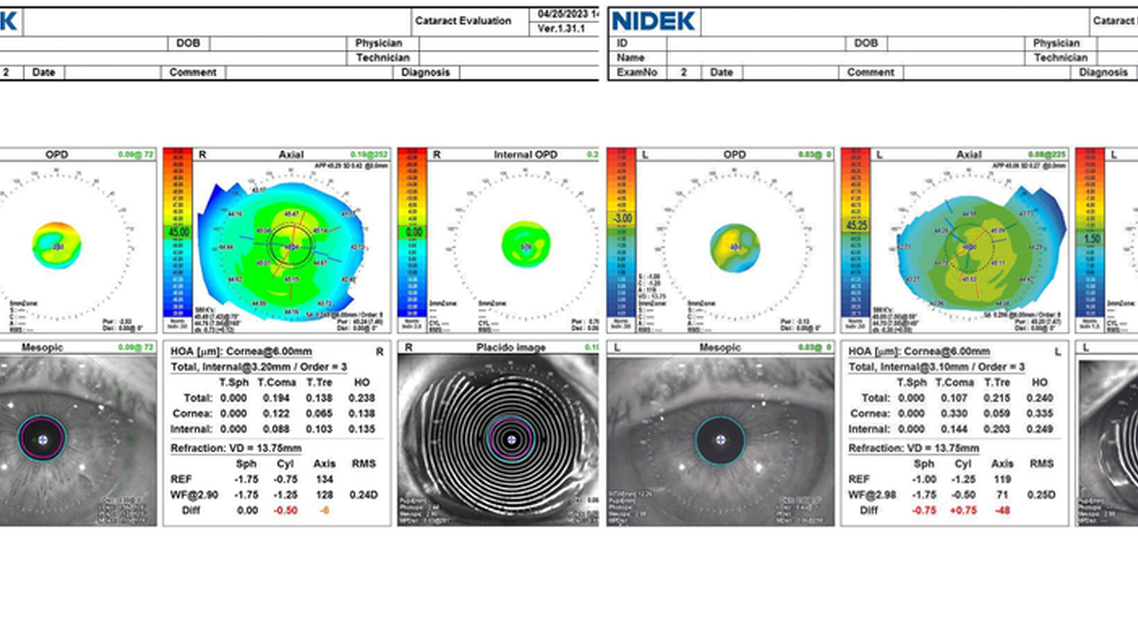
Task: Click the NIDEK logo in the header
Action: pyautogui.click(x=654, y=21)
